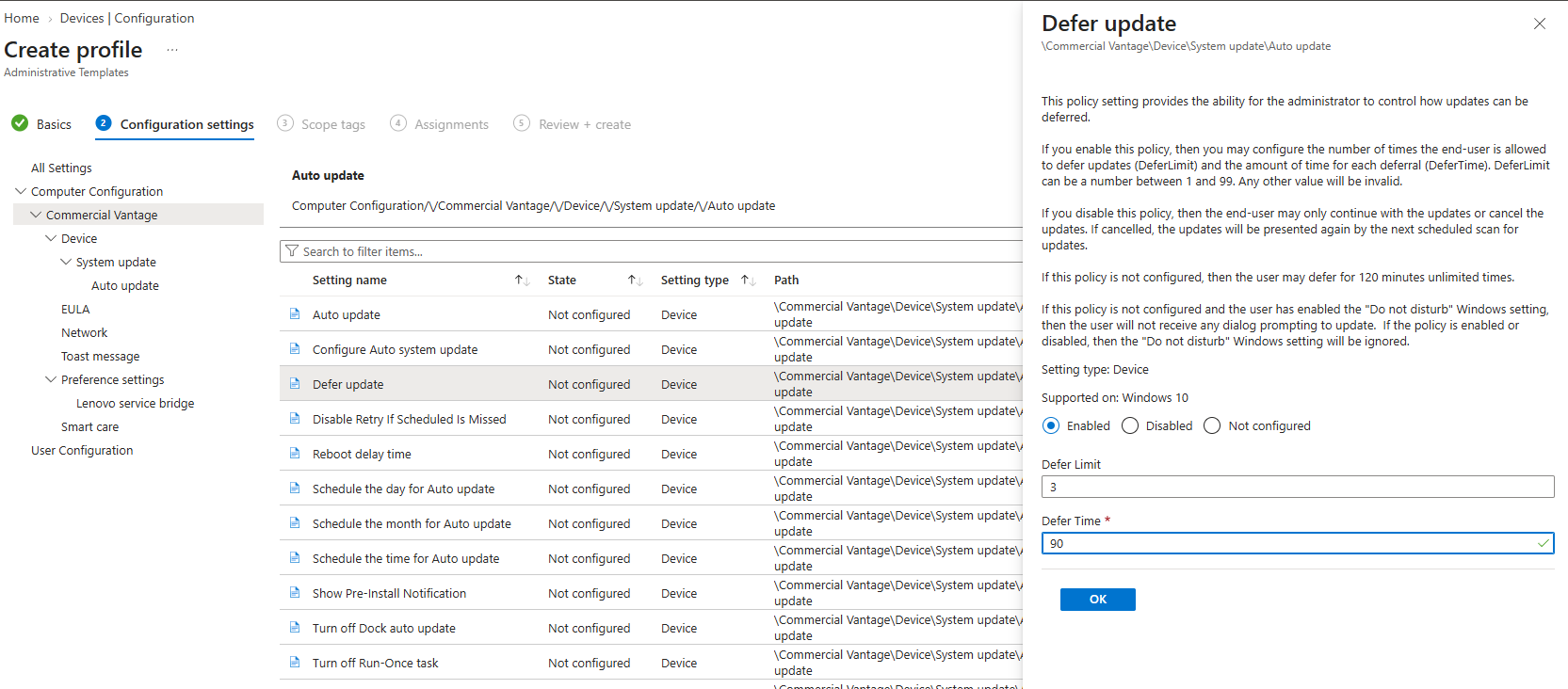The width and height of the screenshot is (1568, 689).
Task: Click the Search to filter items box
Action: tap(652, 251)
